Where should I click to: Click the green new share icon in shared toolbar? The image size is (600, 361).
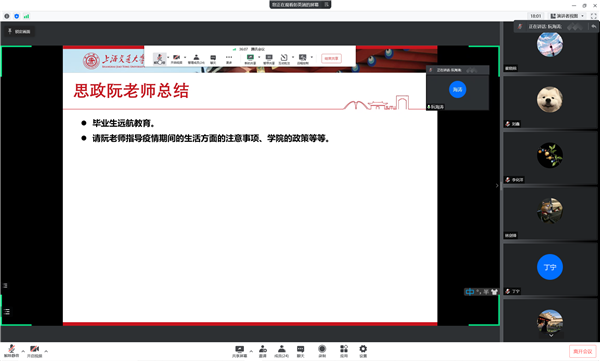click(250, 59)
